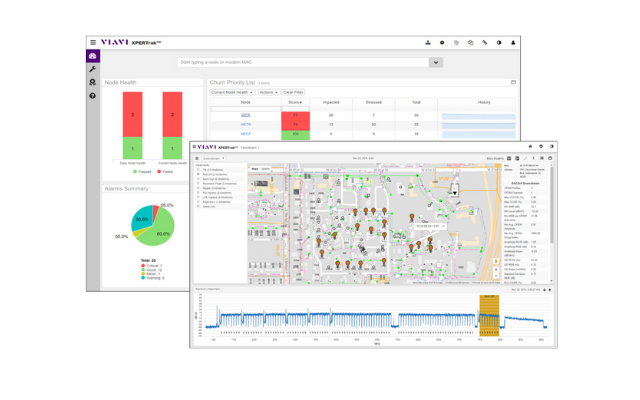Switch to Map view tab
The width and height of the screenshot is (640, 400).
(x=255, y=169)
